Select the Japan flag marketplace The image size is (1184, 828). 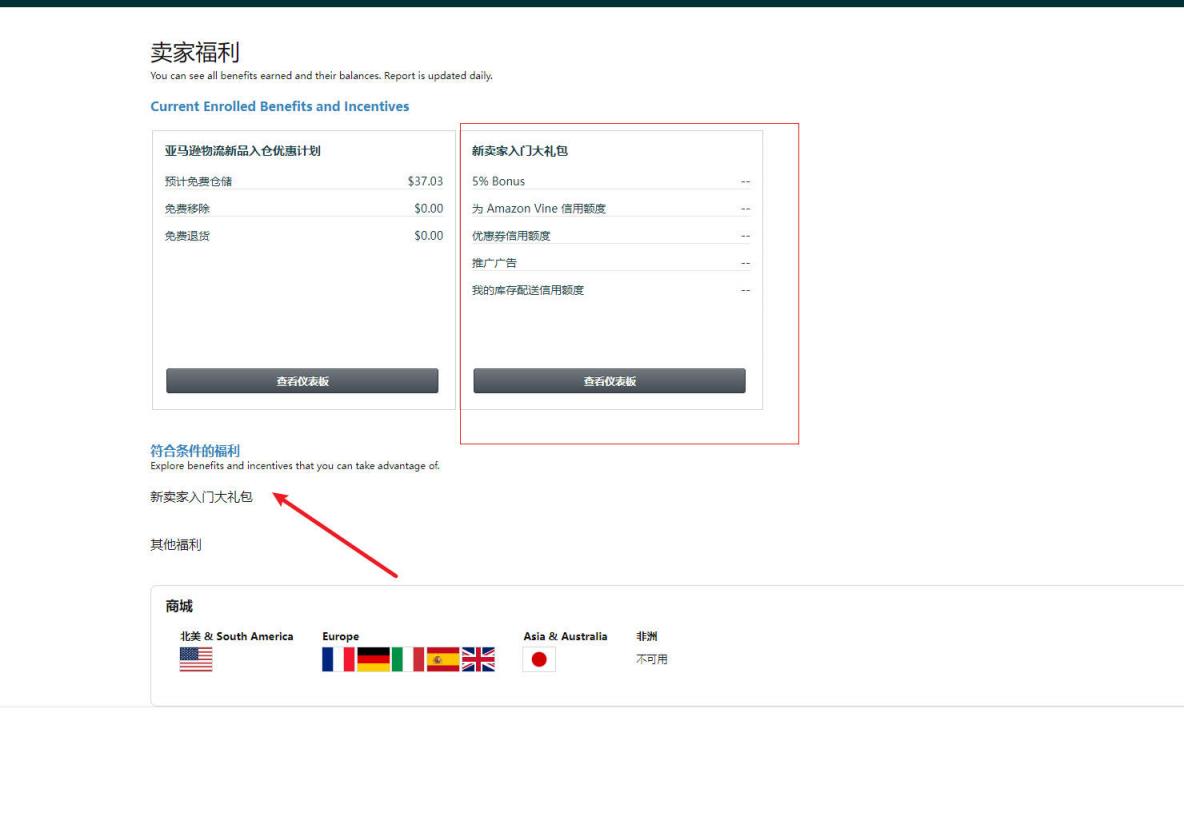pyautogui.click(x=539, y=659)
